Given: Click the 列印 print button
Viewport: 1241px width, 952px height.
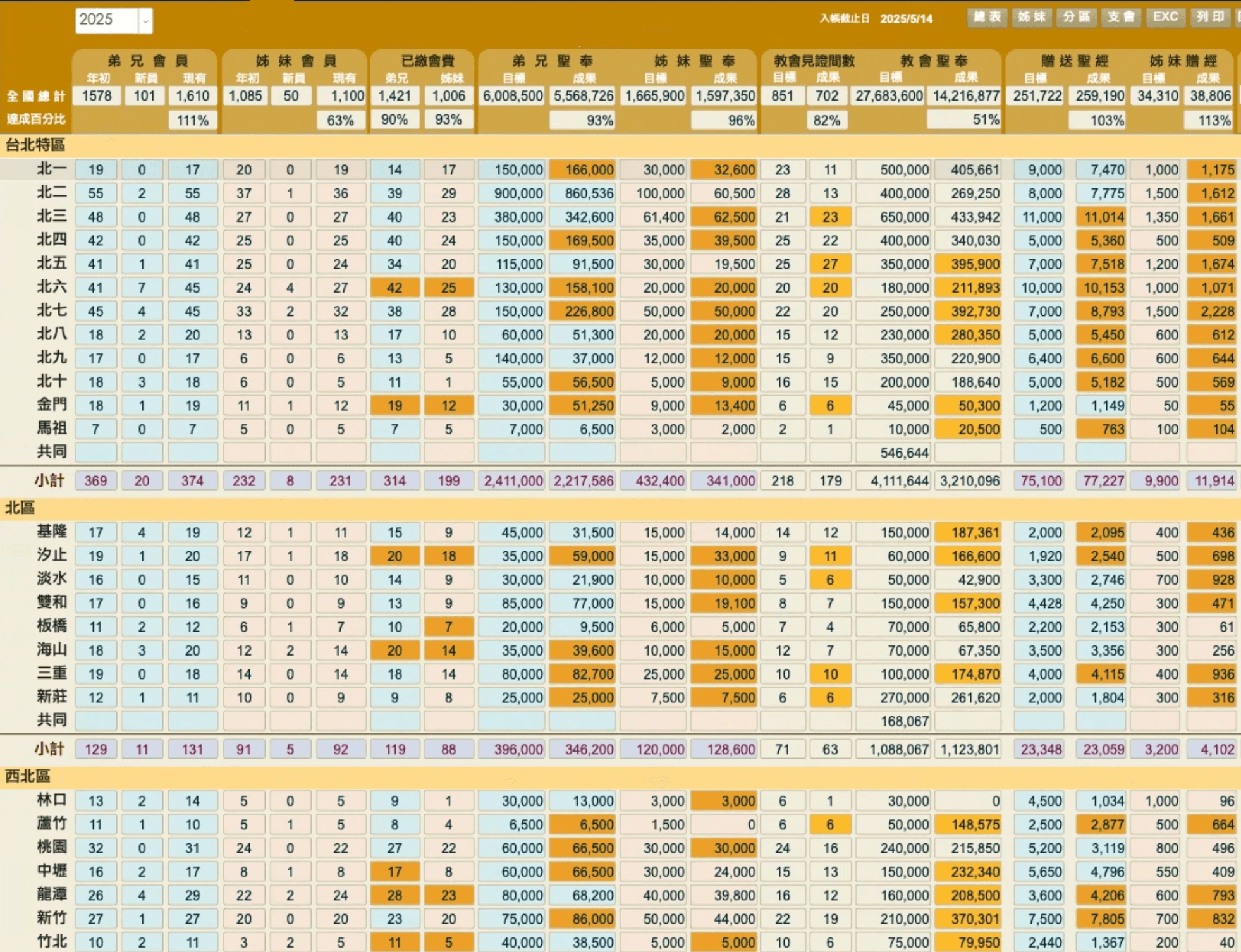Looking at the screenshot, I should (x=1210, y=17).
